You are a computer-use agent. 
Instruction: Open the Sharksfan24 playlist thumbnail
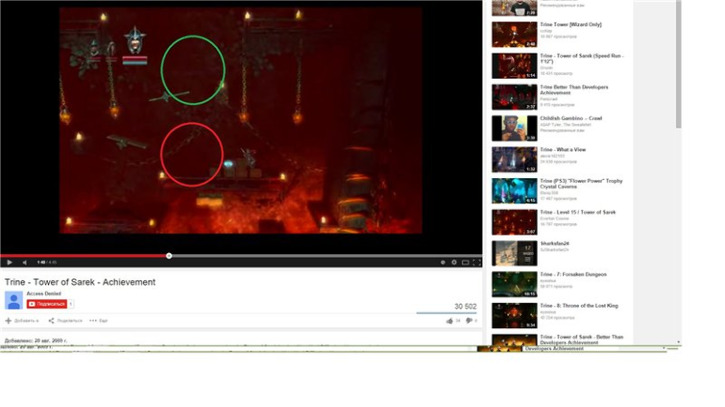pos(514,253)
